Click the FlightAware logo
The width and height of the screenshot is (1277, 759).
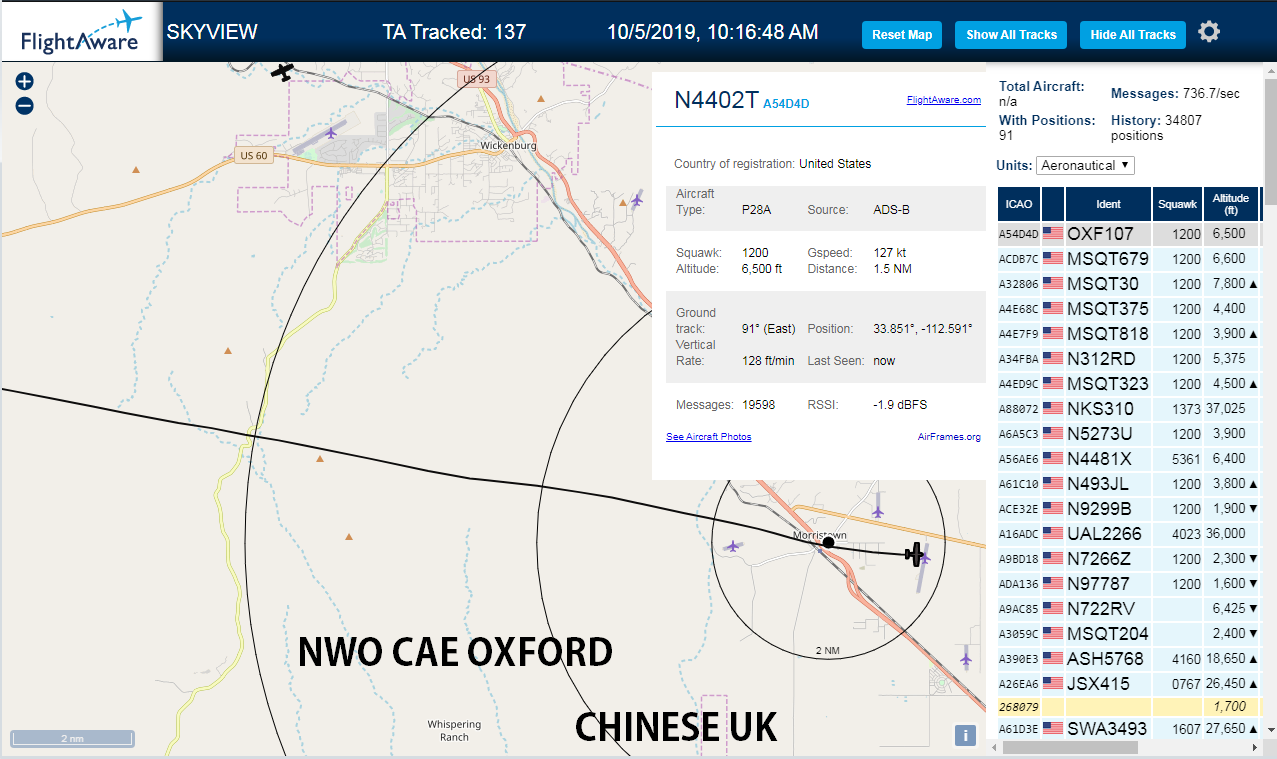[x=81, y=32]
